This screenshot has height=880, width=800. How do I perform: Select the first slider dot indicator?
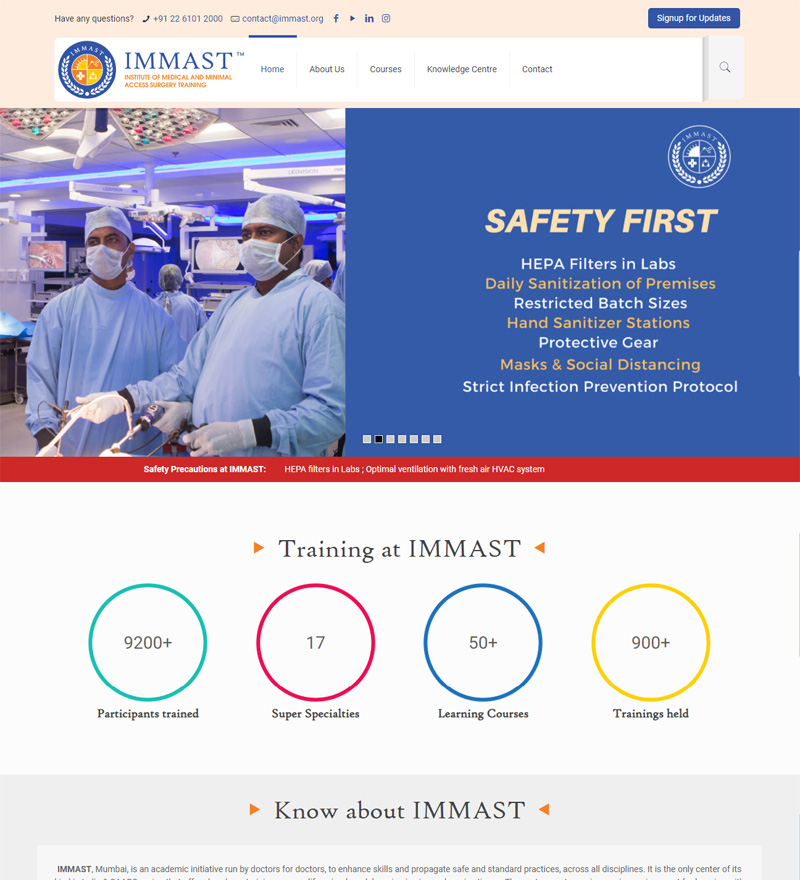(367, 439)
